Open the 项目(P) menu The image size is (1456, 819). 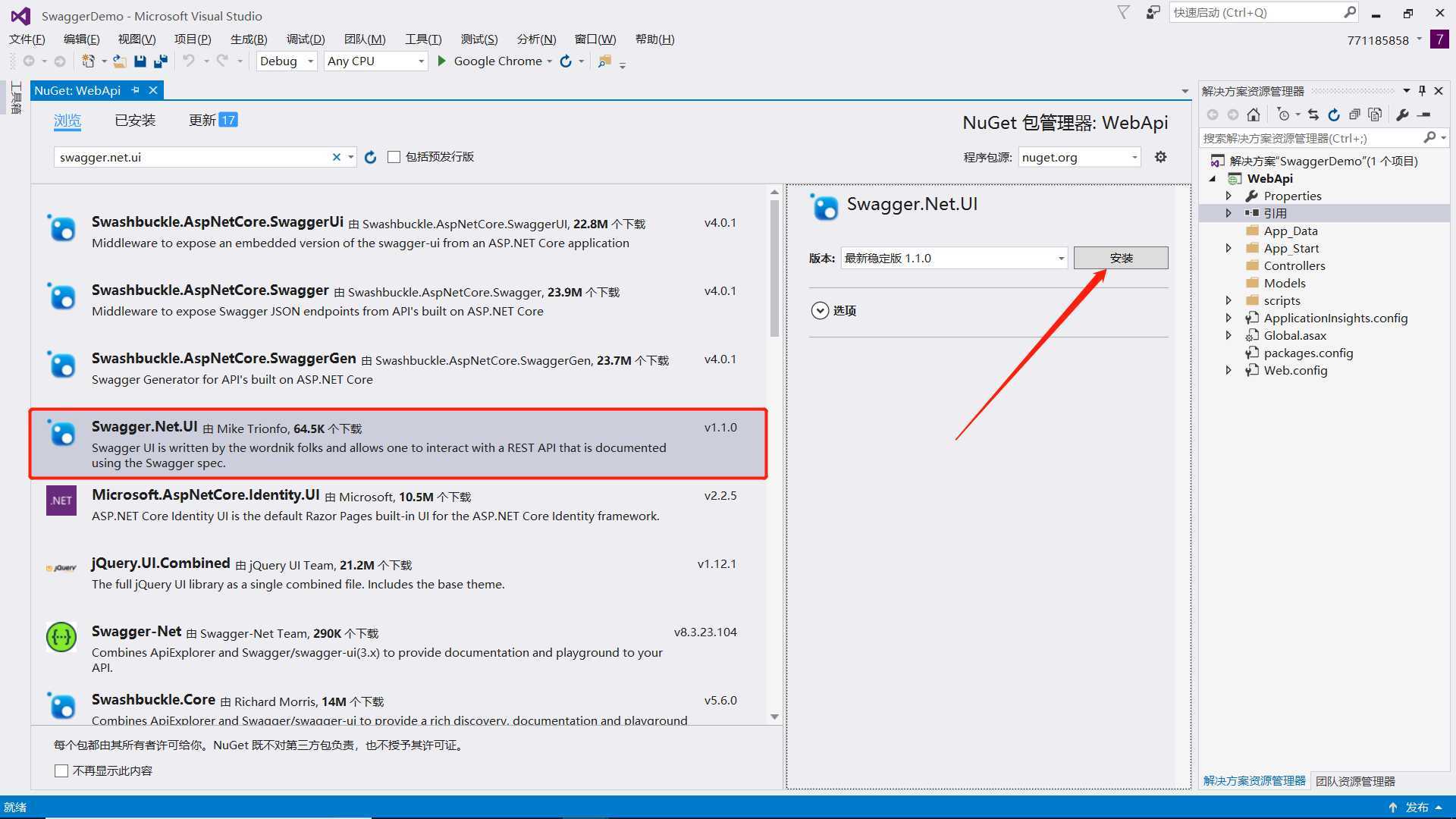click(x=193, y=39)
